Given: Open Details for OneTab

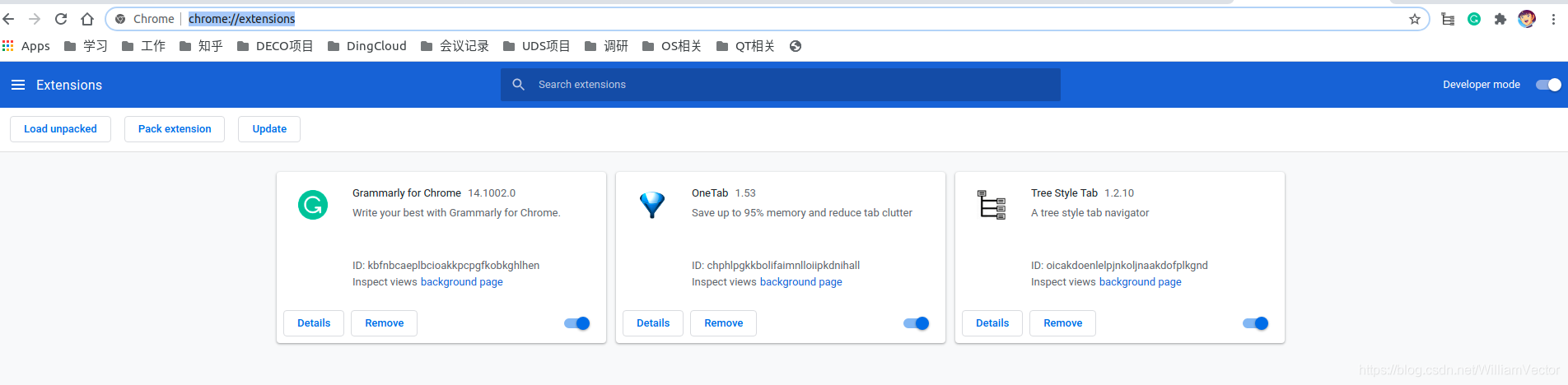Looking at the screenshot, I should (x=653, y=323).
